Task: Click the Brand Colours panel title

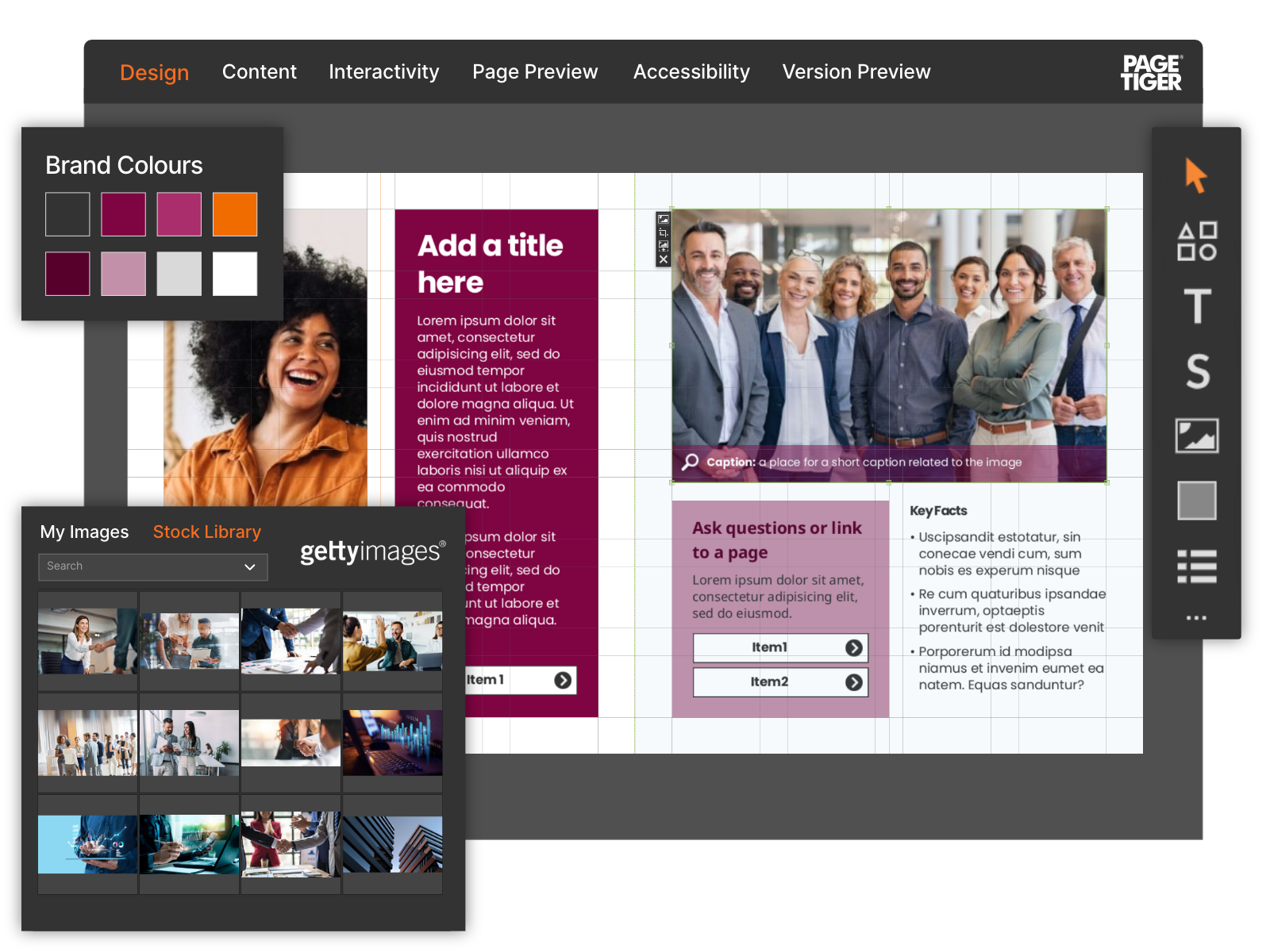Action: coord(124,165)
